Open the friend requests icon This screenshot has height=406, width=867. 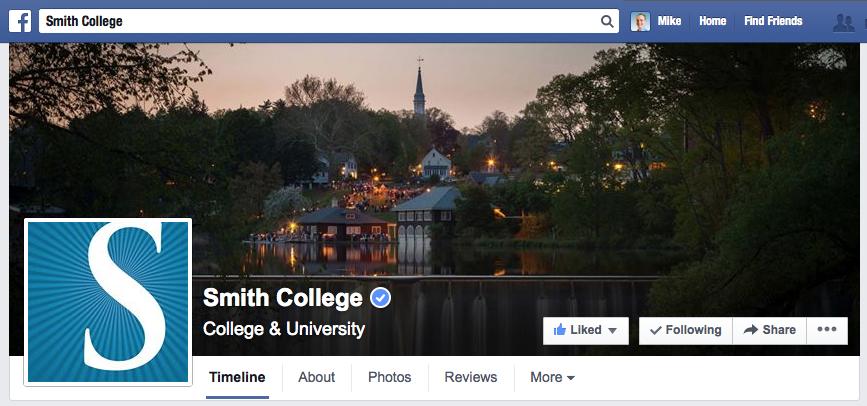[843, 22]
